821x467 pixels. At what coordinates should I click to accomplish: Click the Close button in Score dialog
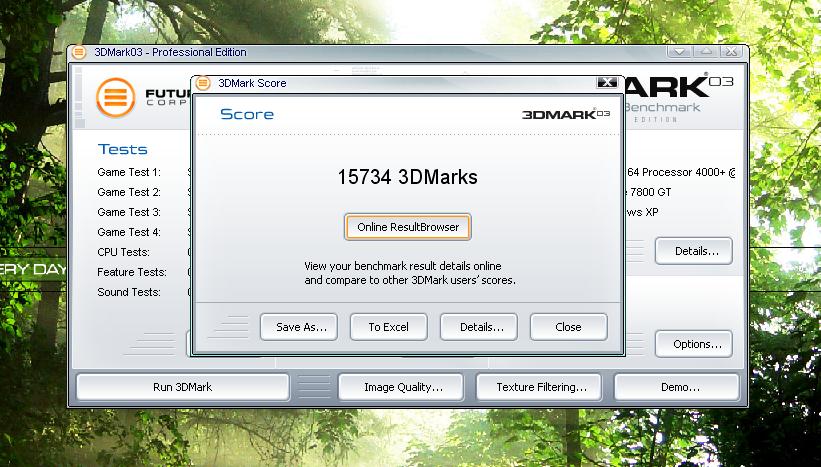click(569, 327)
